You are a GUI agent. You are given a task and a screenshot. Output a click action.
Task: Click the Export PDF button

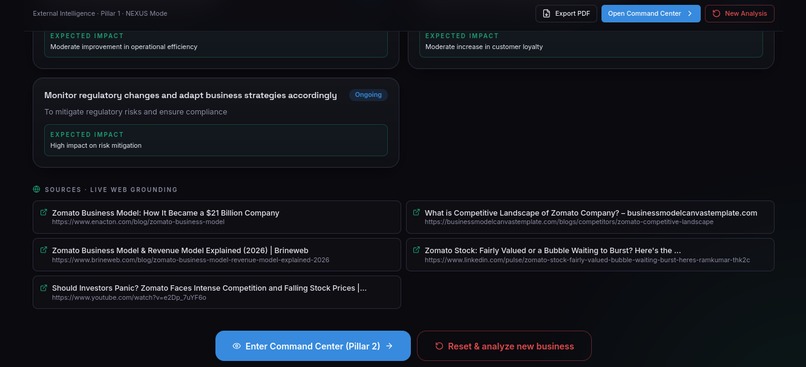point(566,14)
